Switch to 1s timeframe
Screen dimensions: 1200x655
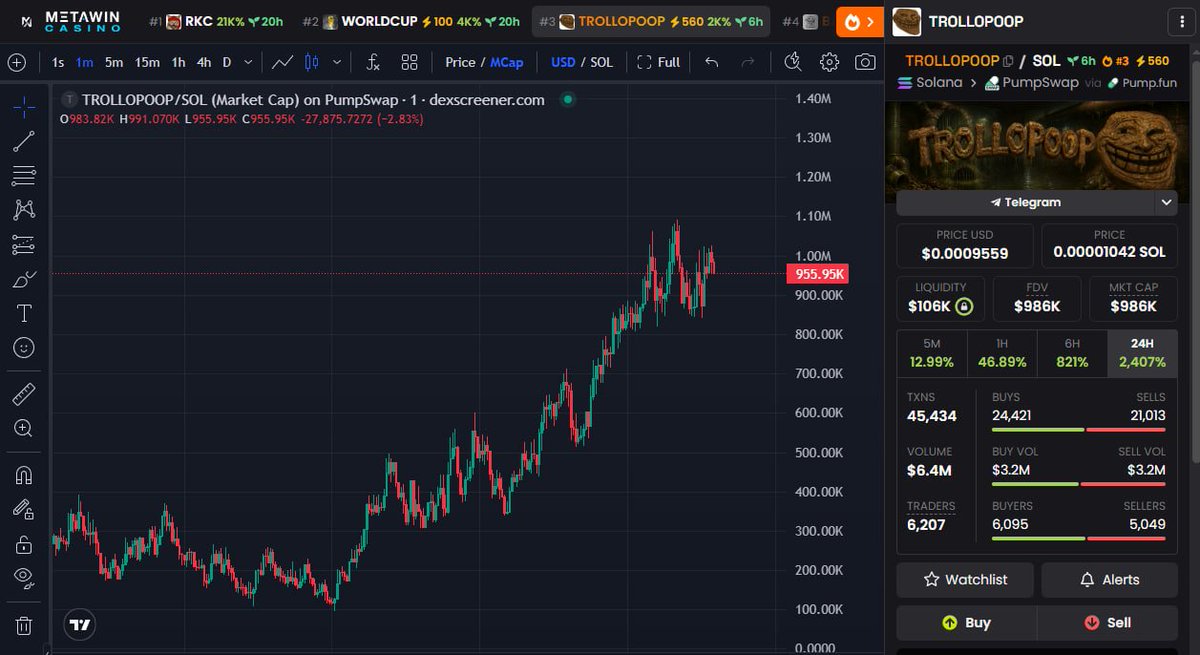pyautogui.click(x=58, y=62)
